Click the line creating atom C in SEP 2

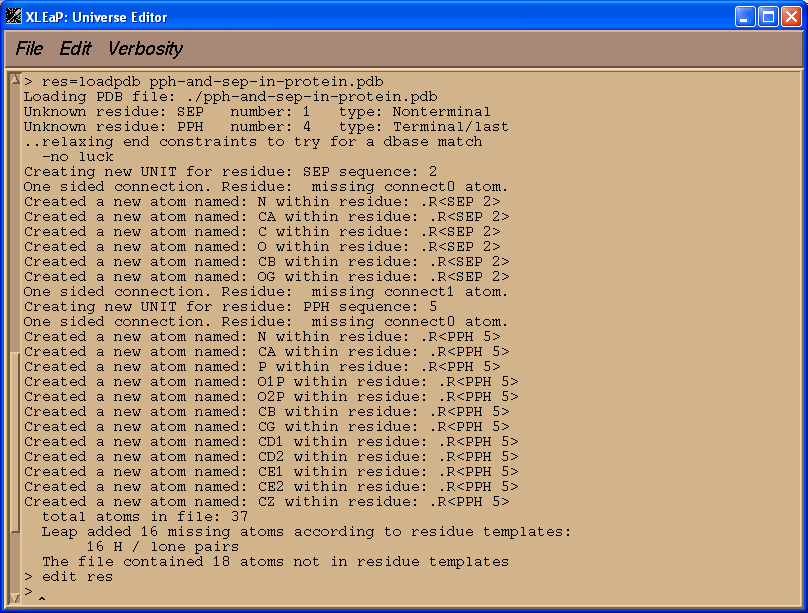(262, 231)
